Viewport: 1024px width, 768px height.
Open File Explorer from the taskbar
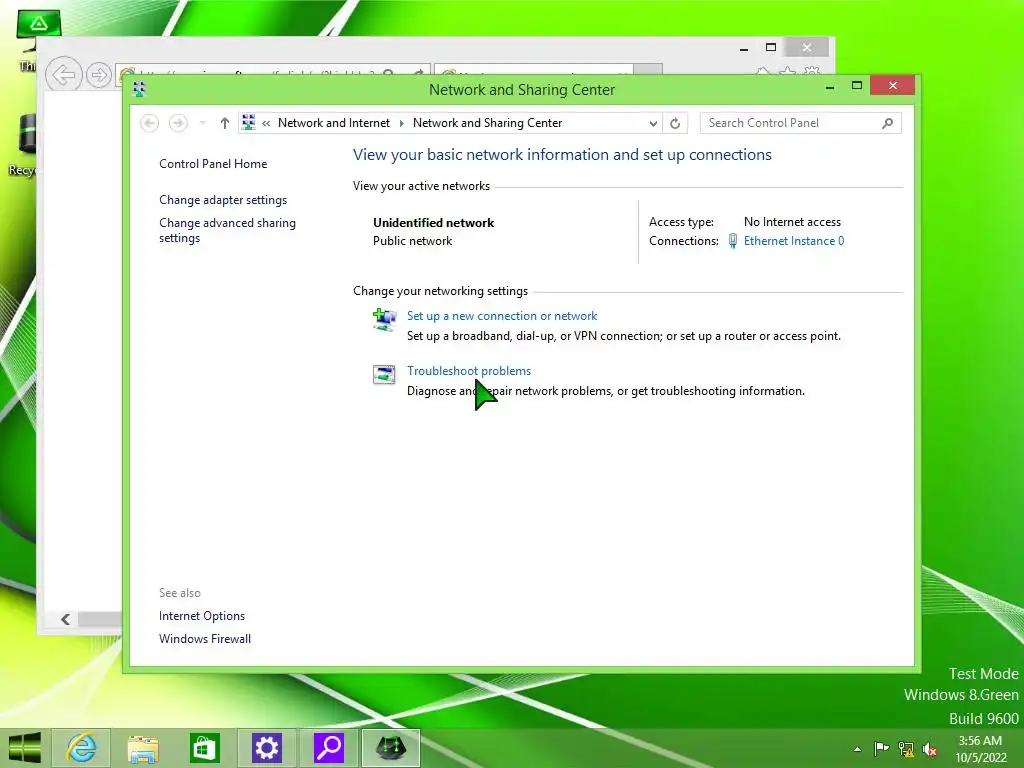pyautogui.click(x=142, y=748)
